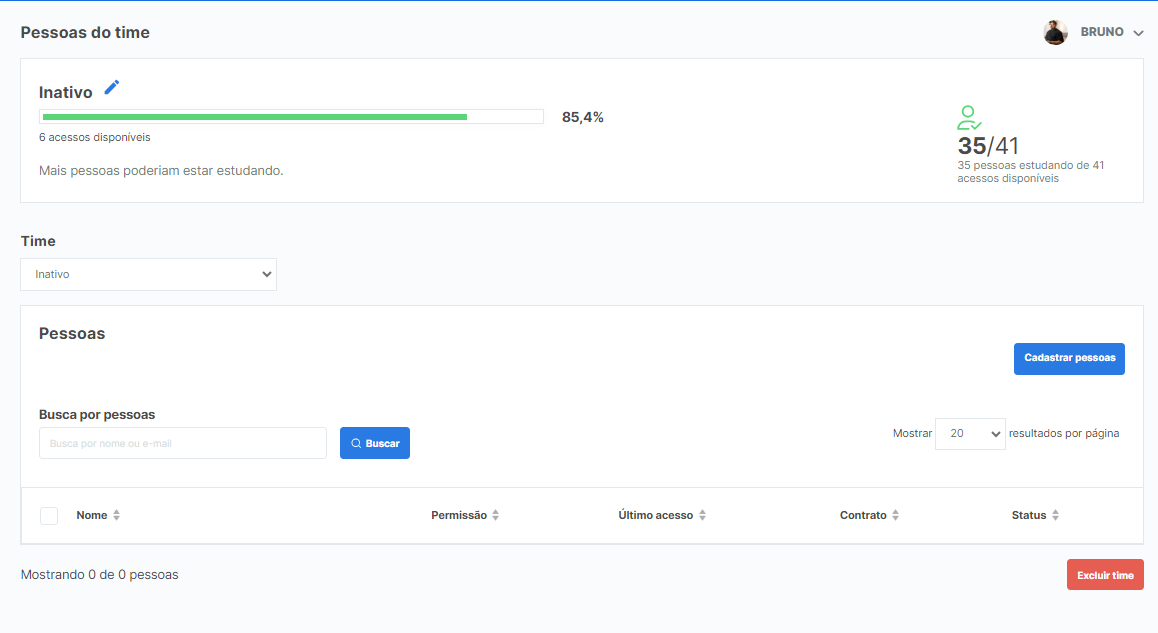1158x633 pixels.
Task: Click the sort arrows next to Status
Action: point(1055,515)
